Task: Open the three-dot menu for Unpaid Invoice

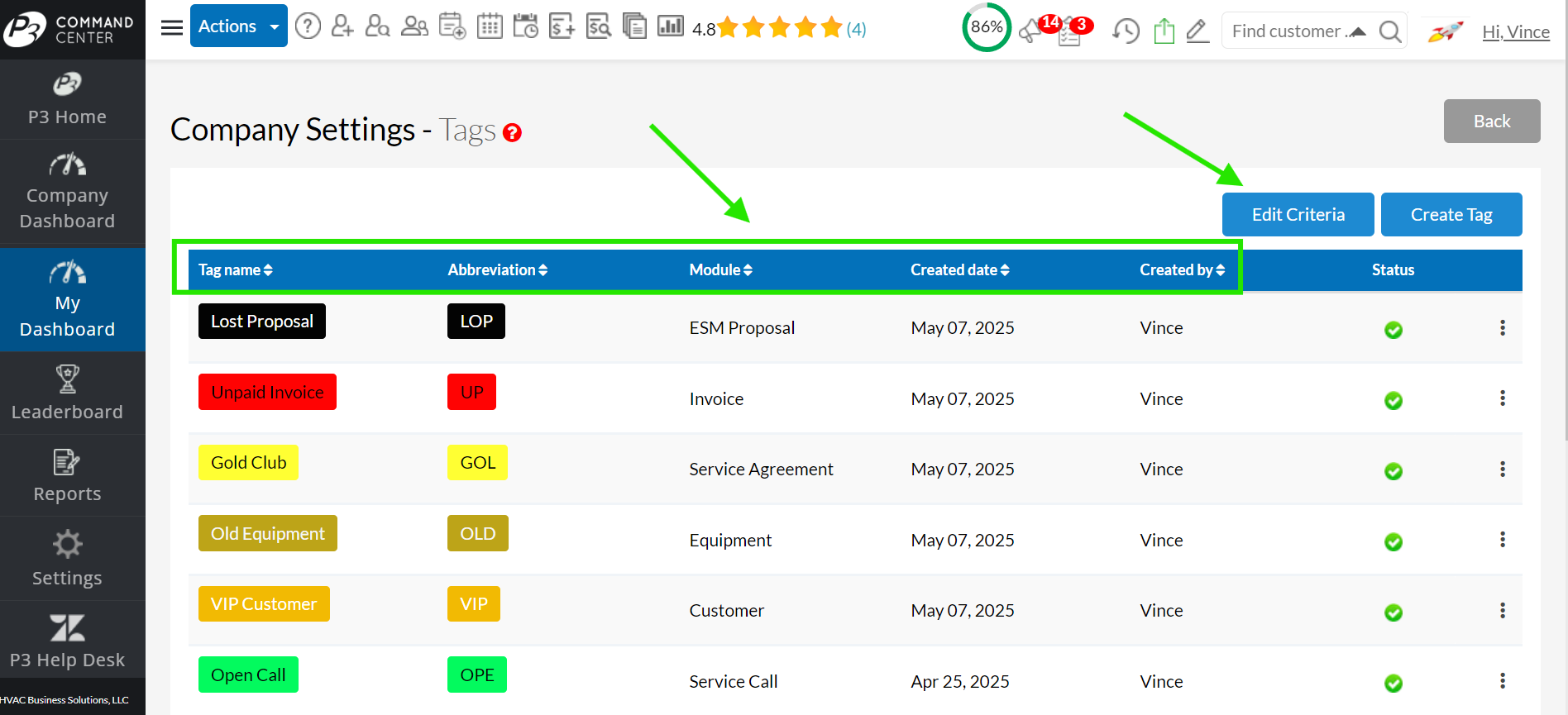Action: [x=1502, y=398]
